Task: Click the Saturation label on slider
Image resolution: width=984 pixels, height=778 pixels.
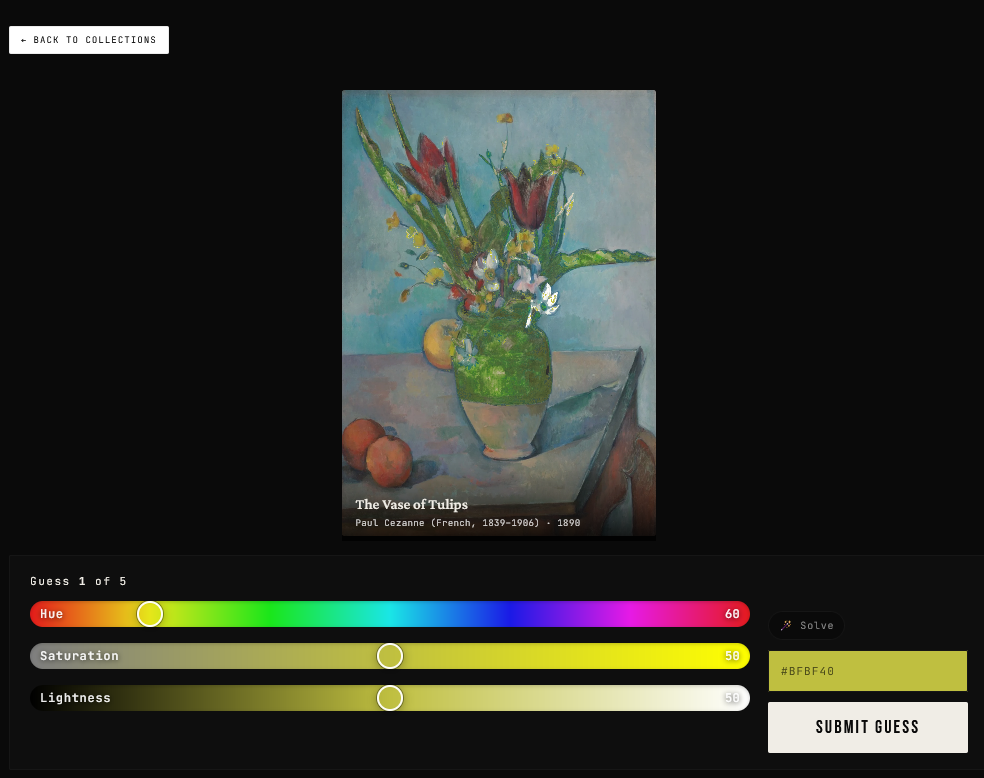Action: click(79, 656)
